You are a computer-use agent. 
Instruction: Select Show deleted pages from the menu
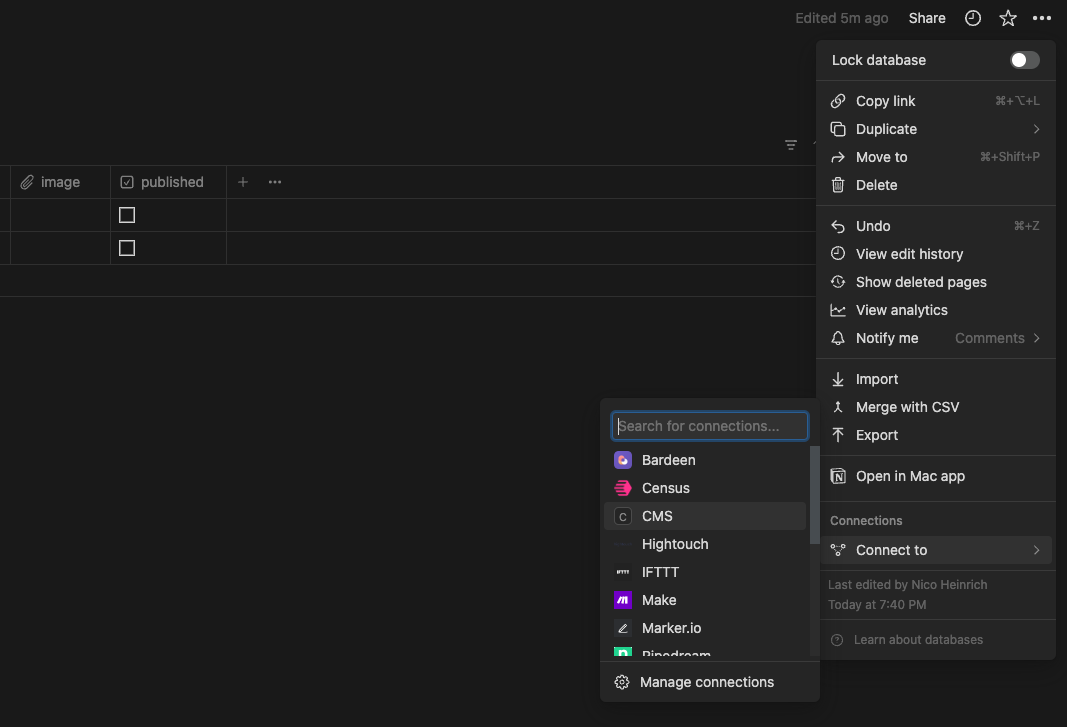pos(920,282)
